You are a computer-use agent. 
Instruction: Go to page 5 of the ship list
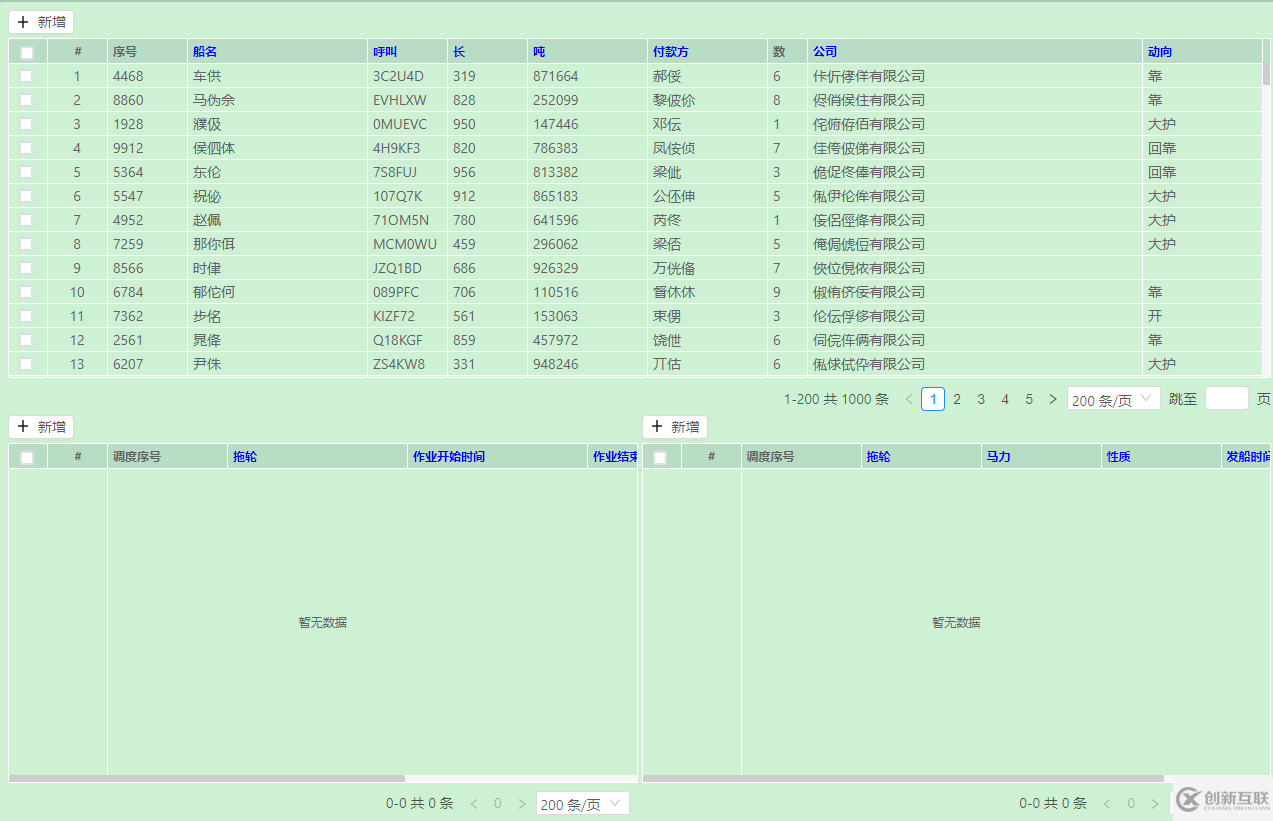1028,398
